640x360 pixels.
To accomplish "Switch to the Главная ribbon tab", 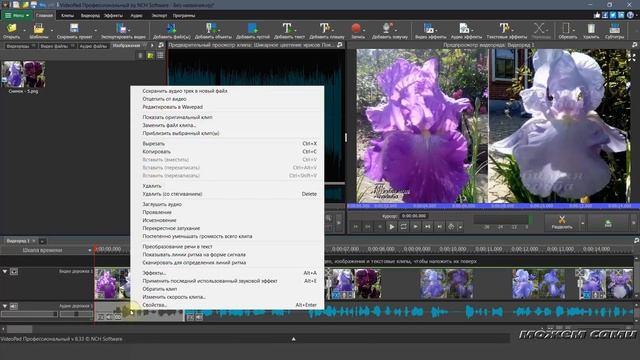I will pos(44,16).
